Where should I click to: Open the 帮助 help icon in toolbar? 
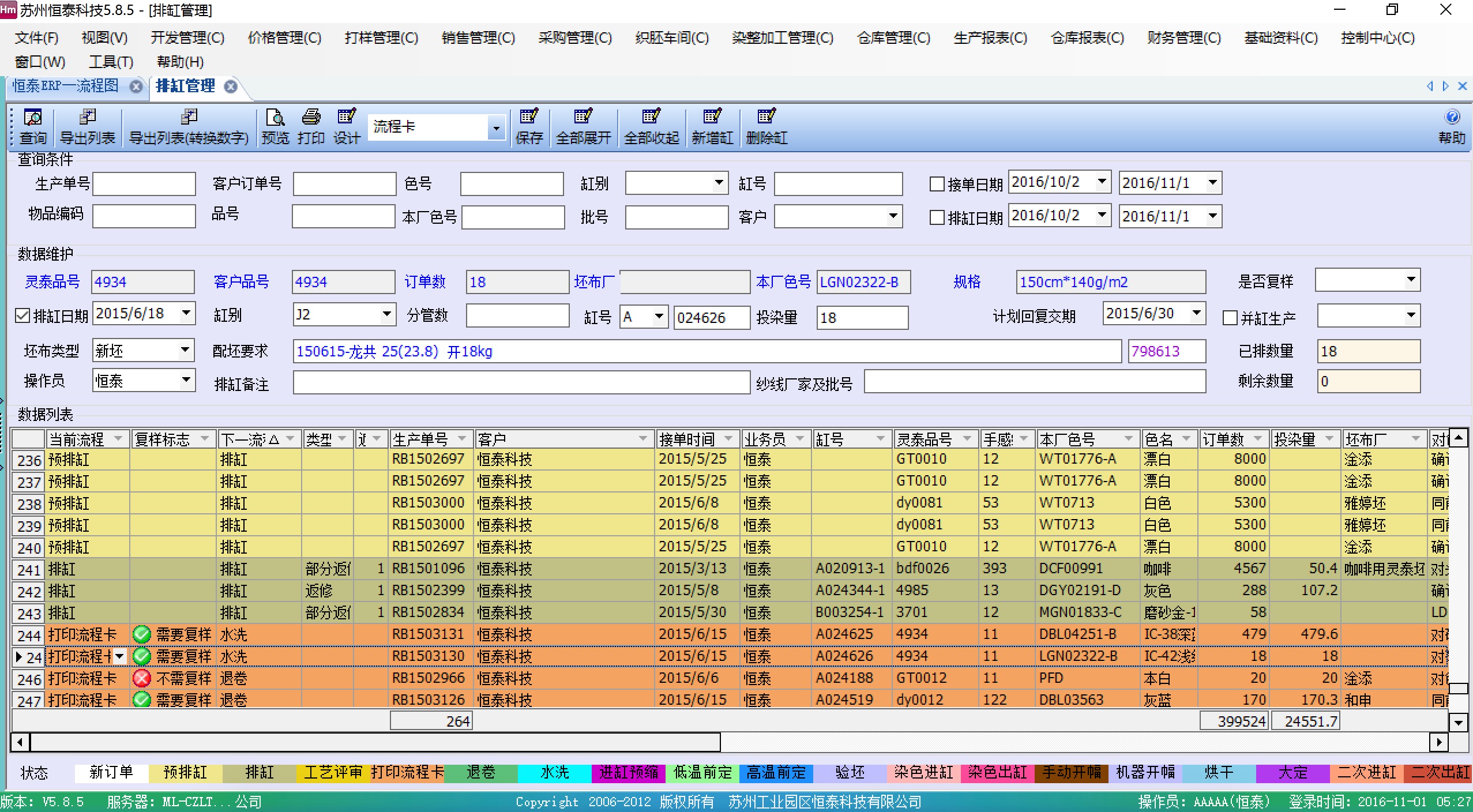(1452, 127)
